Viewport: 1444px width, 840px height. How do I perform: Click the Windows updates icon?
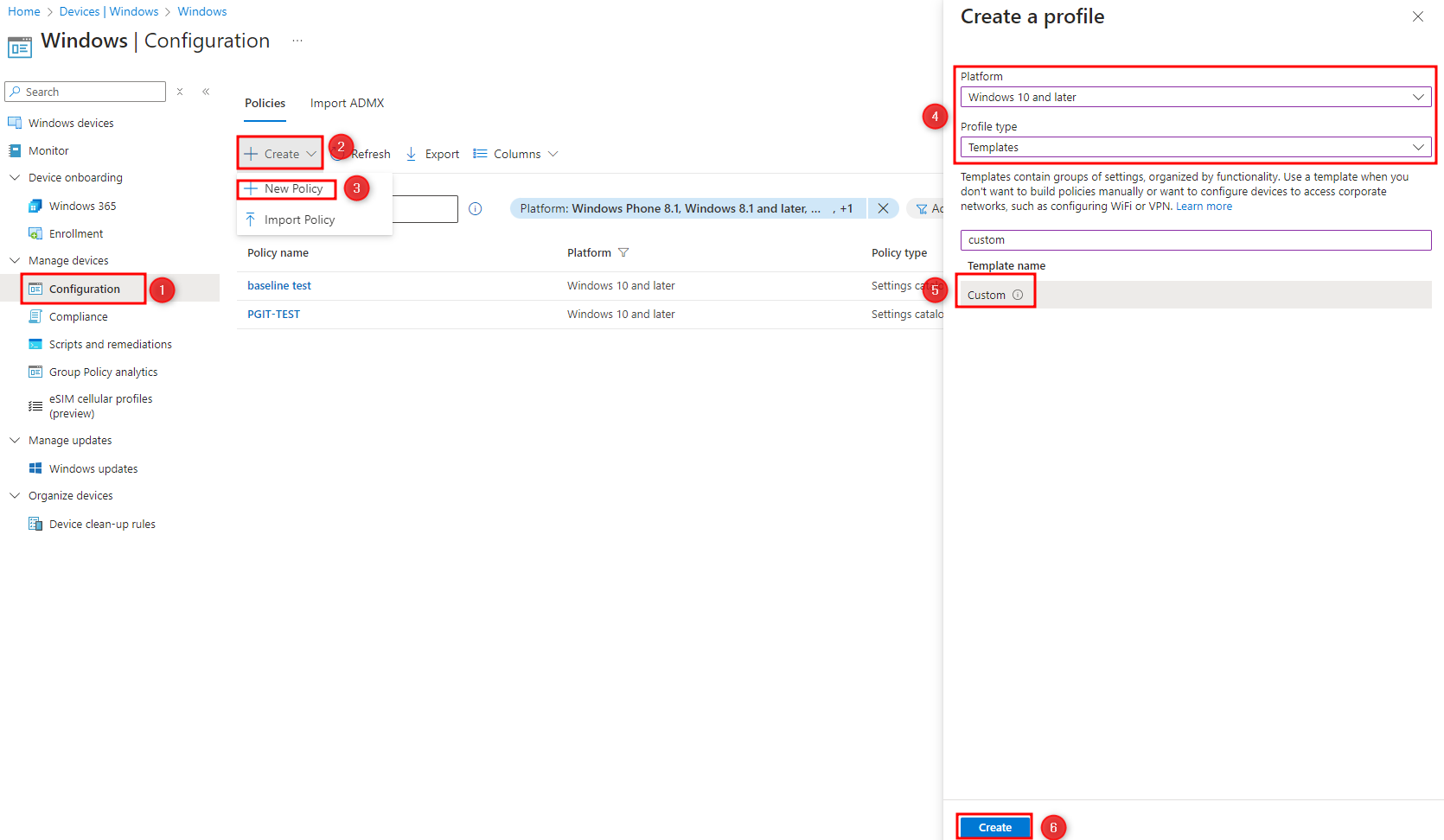tap(35, 468)
